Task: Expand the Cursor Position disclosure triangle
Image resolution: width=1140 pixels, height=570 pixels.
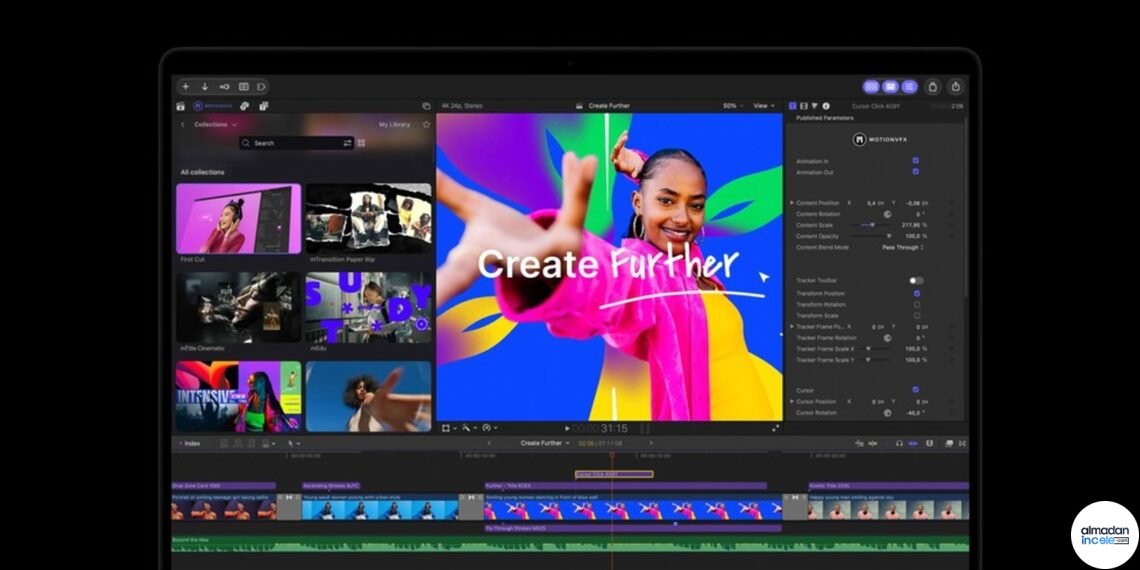Action: point(792,401)
